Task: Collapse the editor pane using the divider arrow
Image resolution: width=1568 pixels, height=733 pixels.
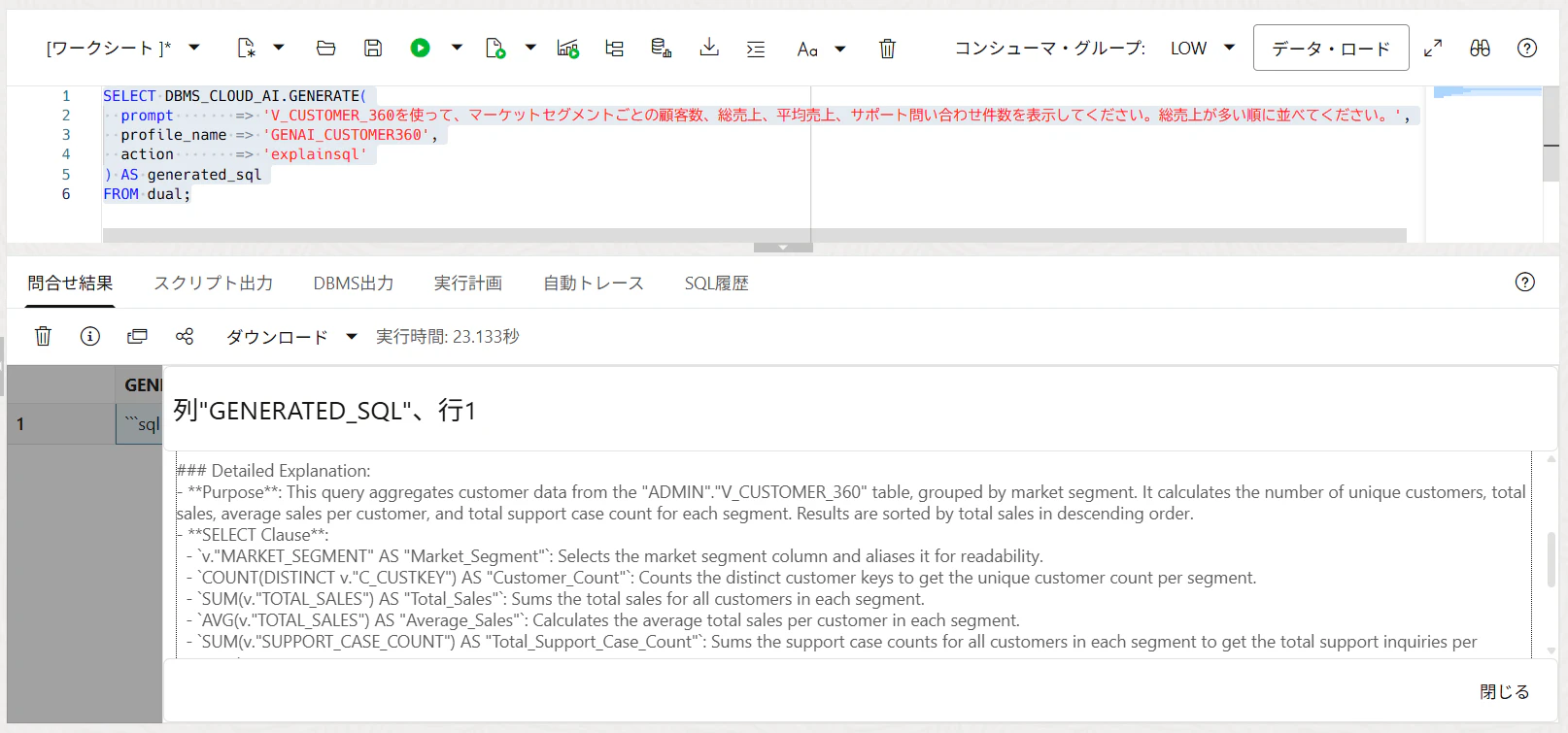Action: click(x=783, y=248)
